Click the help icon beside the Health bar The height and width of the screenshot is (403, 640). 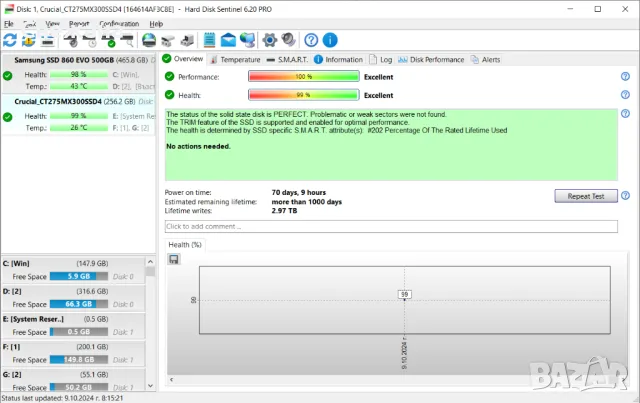[x=625, y=95]
